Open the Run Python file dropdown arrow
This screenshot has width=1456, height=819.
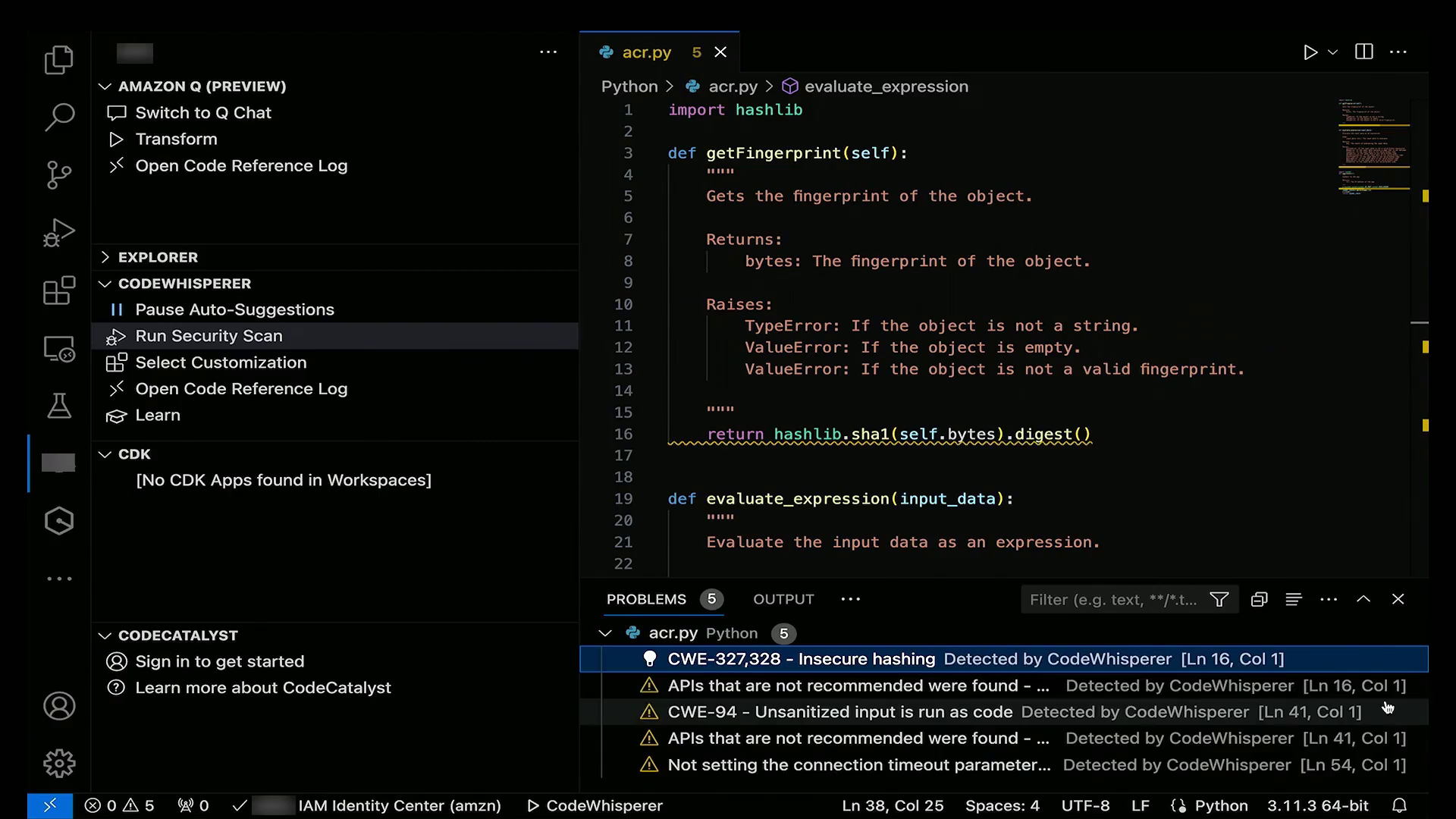point(1333,52)
